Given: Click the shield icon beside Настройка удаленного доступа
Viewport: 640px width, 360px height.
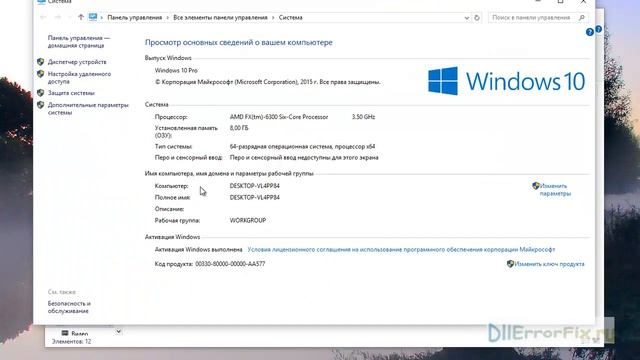Looking at the screenshot, I should (x=40, y=74).
